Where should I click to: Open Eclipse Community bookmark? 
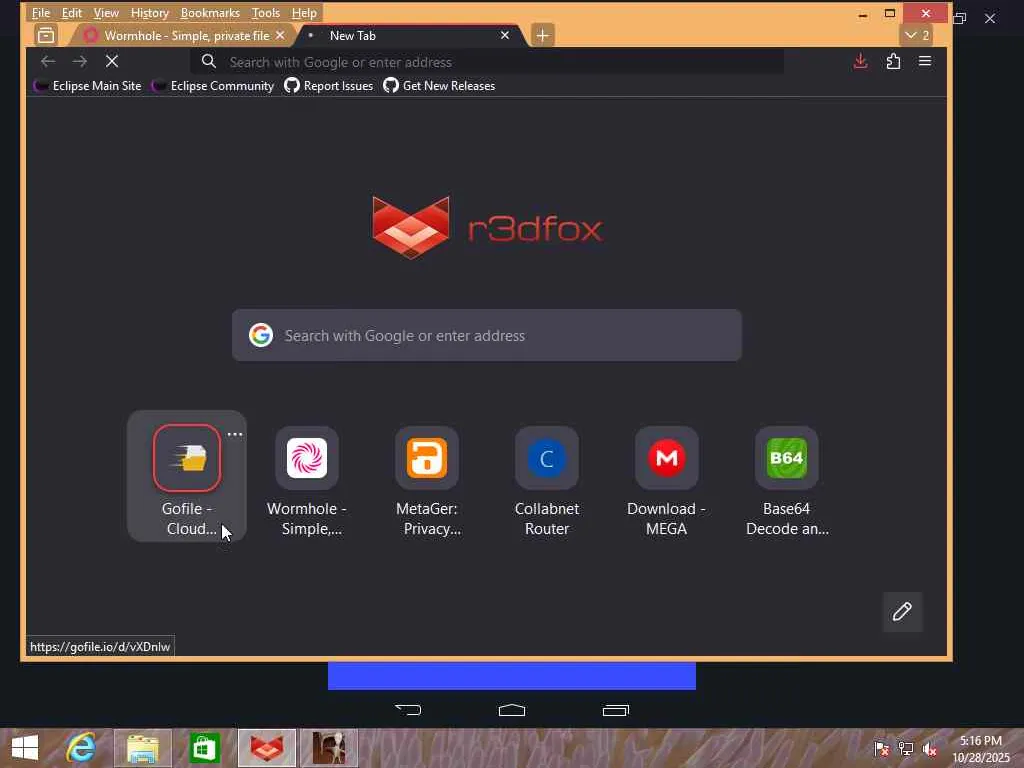(x=213, y=86)
